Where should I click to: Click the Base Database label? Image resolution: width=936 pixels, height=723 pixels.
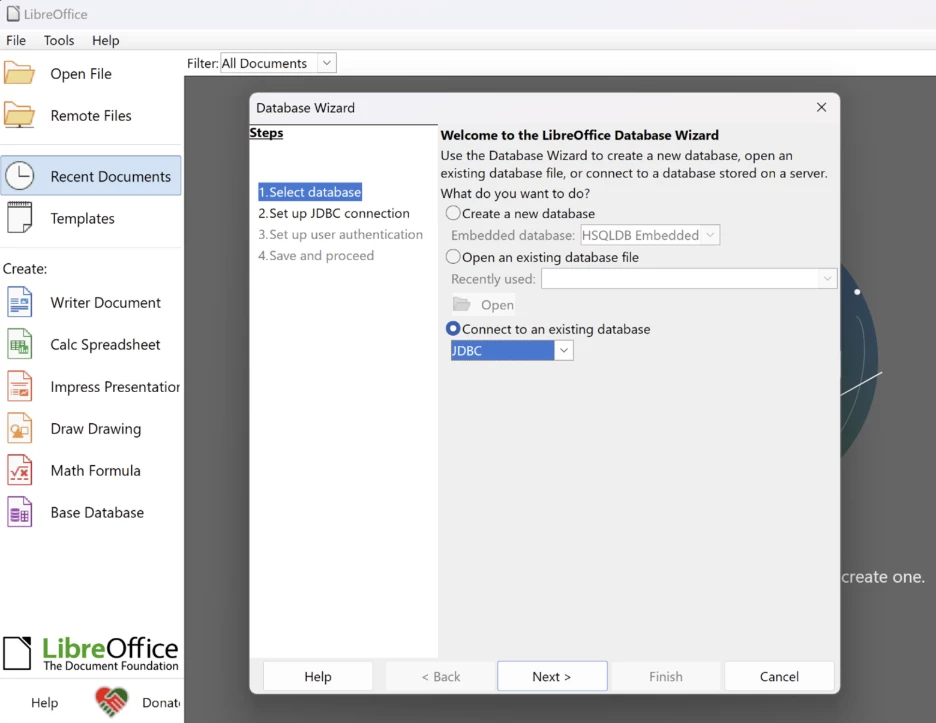[x=97, y=512]
